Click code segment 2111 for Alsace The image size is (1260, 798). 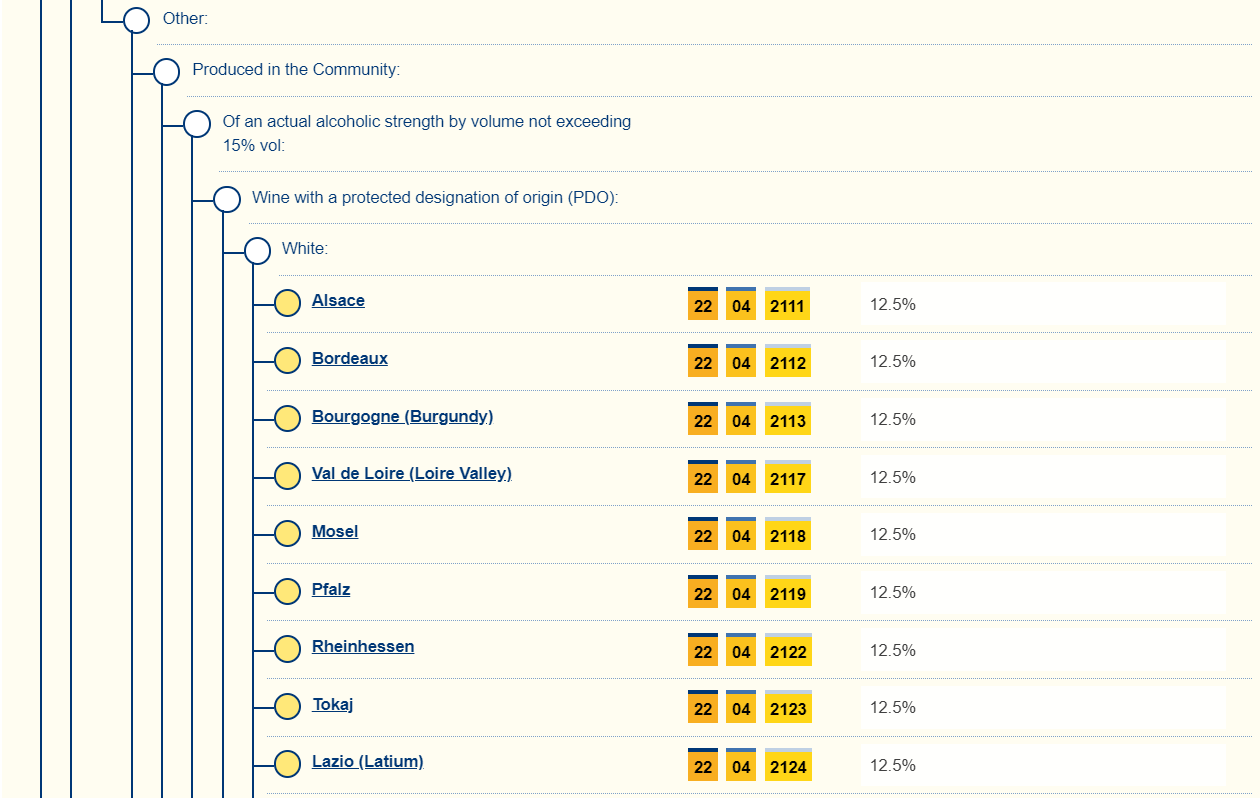coord(787,305)
